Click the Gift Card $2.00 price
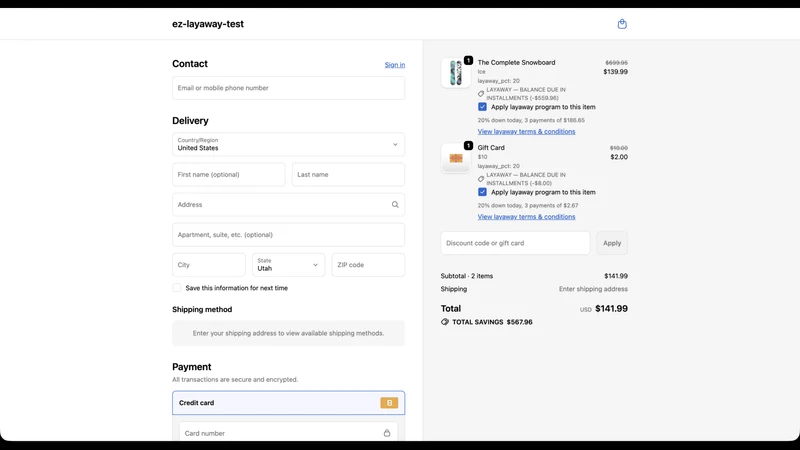 (619, 157)
